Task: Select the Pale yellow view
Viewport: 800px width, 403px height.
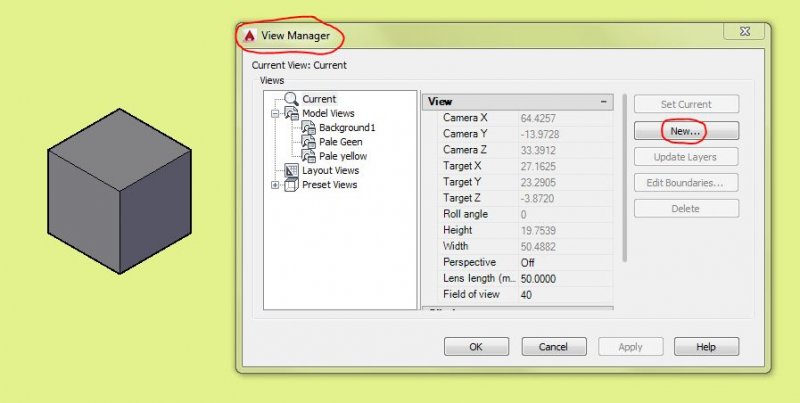Action: pyautogui.click(x=343, y=156)
